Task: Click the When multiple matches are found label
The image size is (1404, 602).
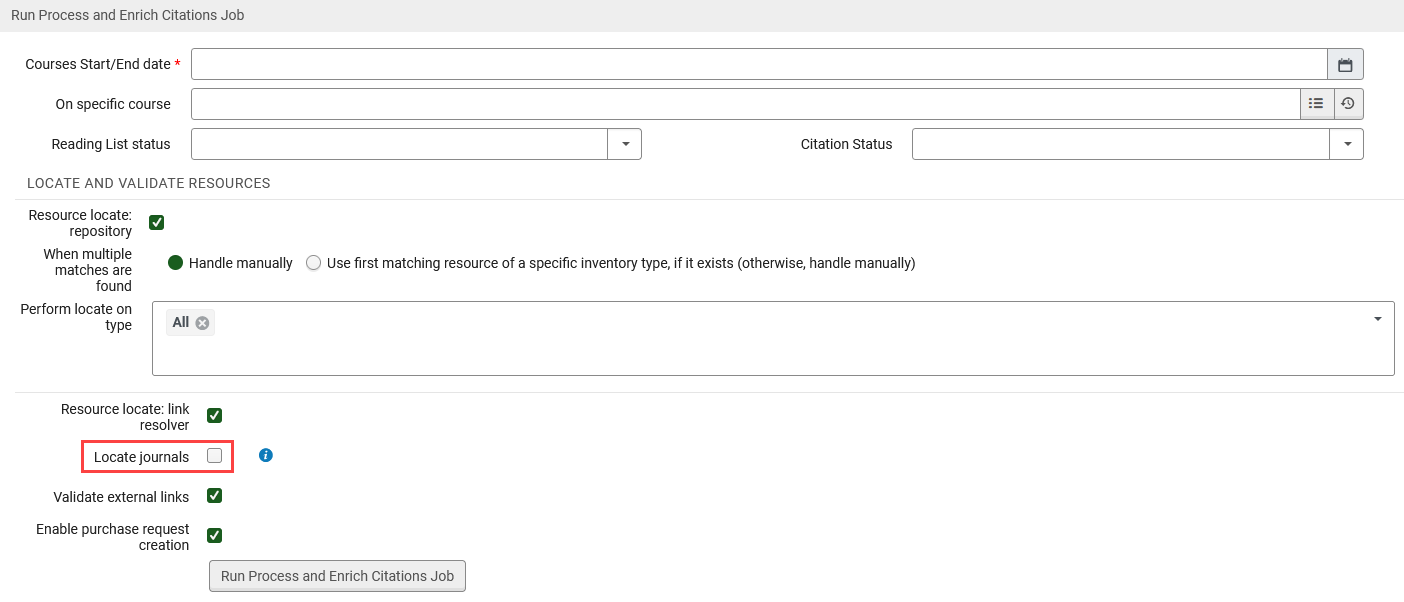Action: (x=87, y=270)
